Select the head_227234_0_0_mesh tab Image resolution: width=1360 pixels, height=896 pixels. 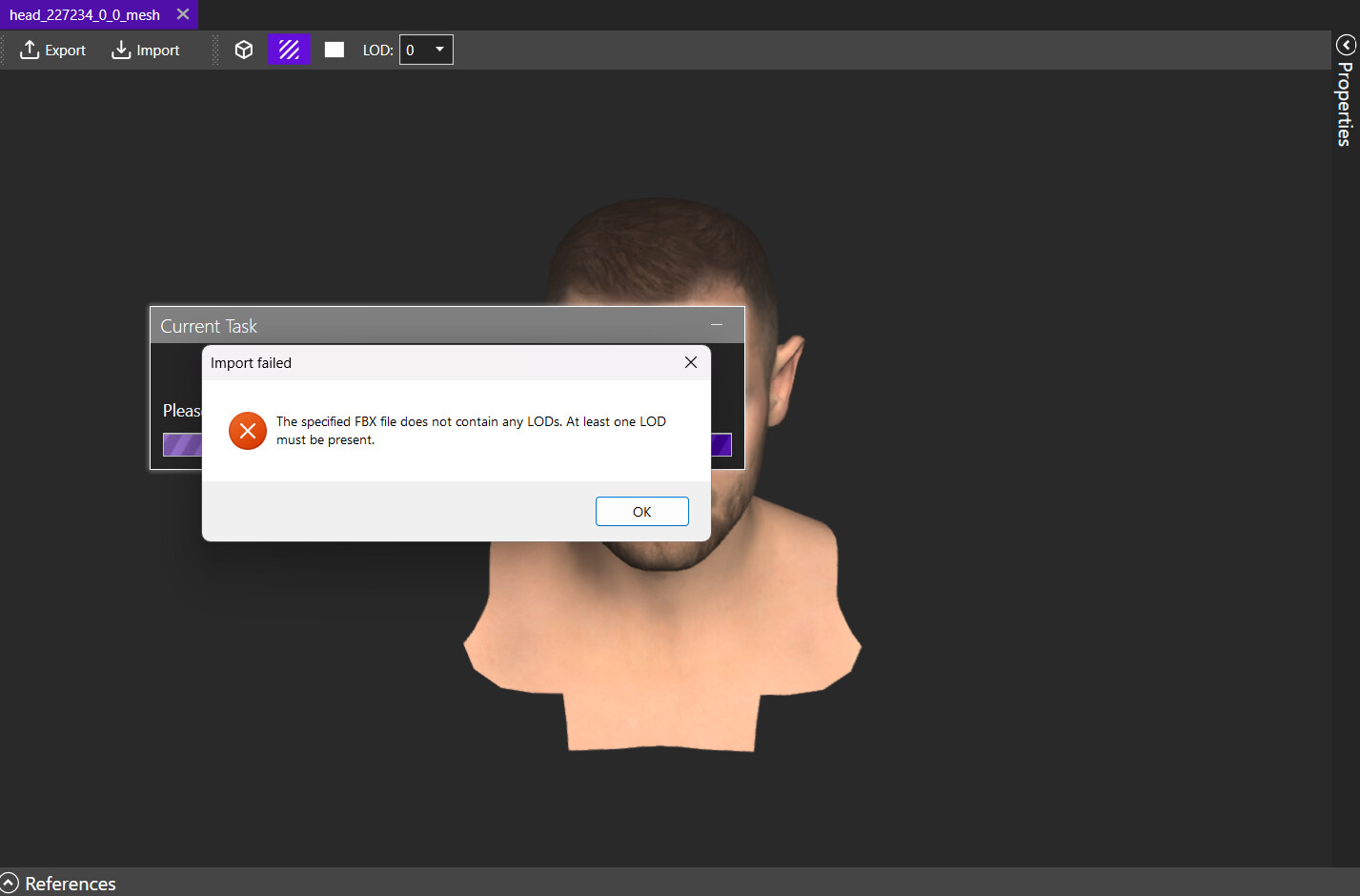85,15
